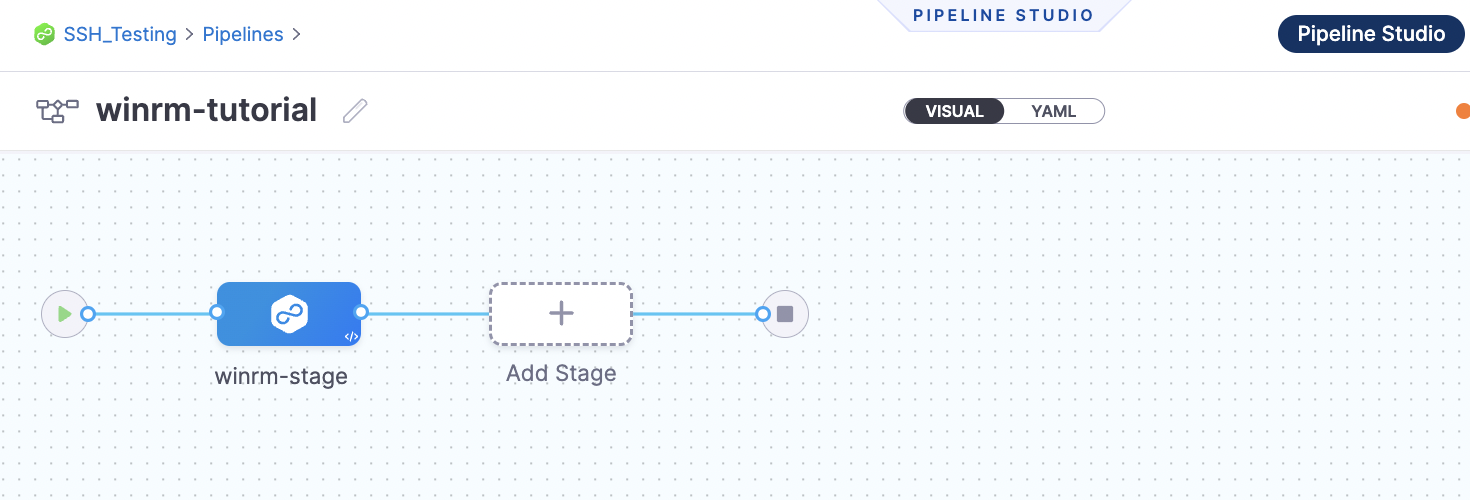Screen dimensions: 1470x500
Task: Go to the Pipelines breadcrumb link
Action: 243,34
